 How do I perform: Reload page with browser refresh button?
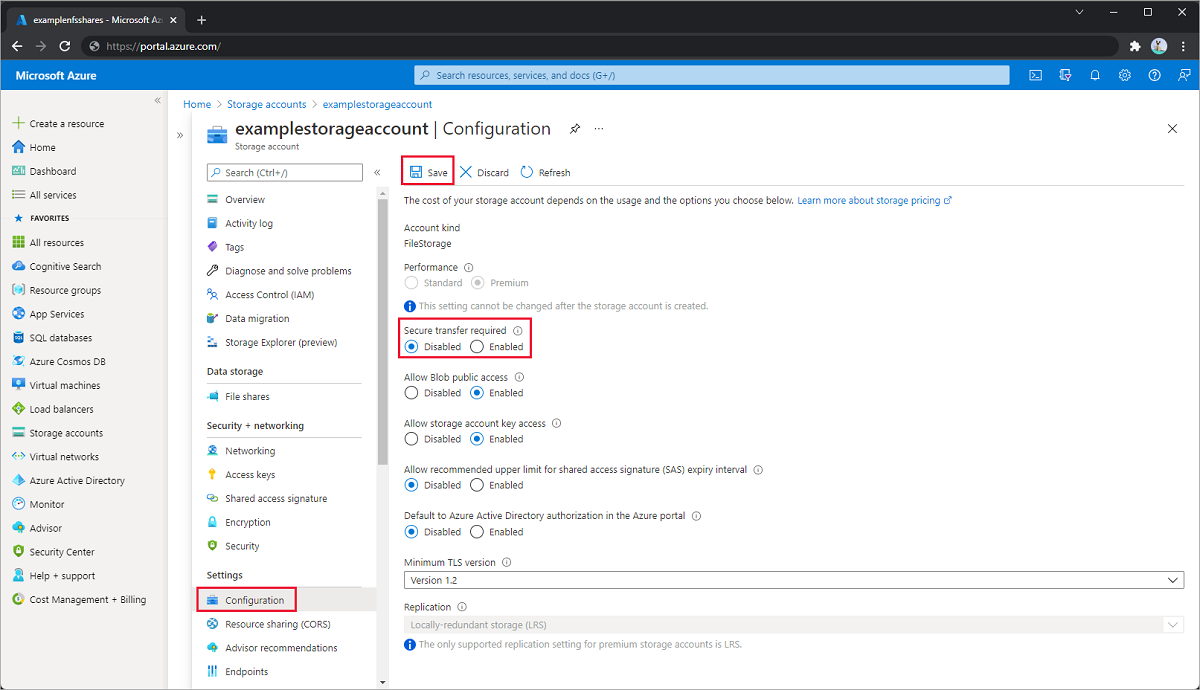[x=65, y=46]
